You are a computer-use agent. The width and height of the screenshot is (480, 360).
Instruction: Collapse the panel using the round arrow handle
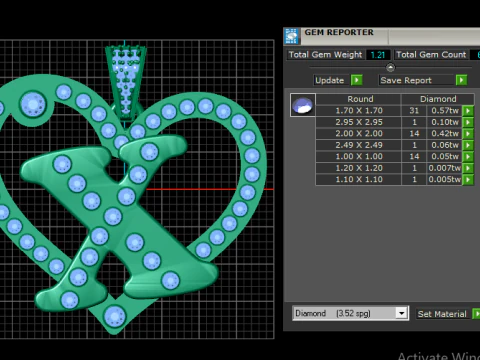click(x=390, y=68)
